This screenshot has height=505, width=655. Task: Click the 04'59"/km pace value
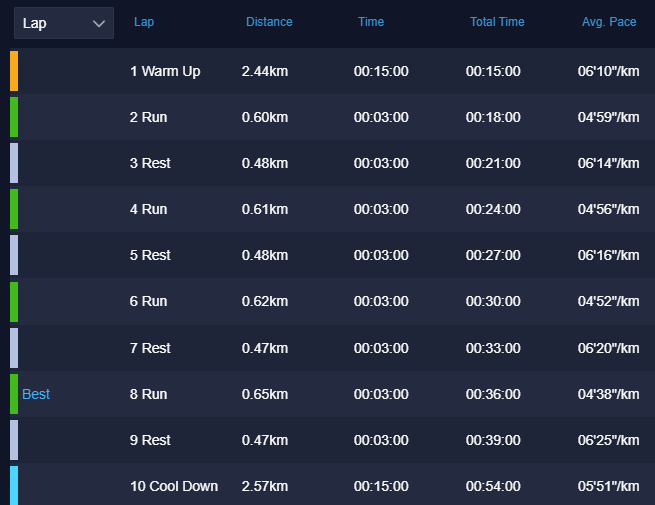point(609,117)
